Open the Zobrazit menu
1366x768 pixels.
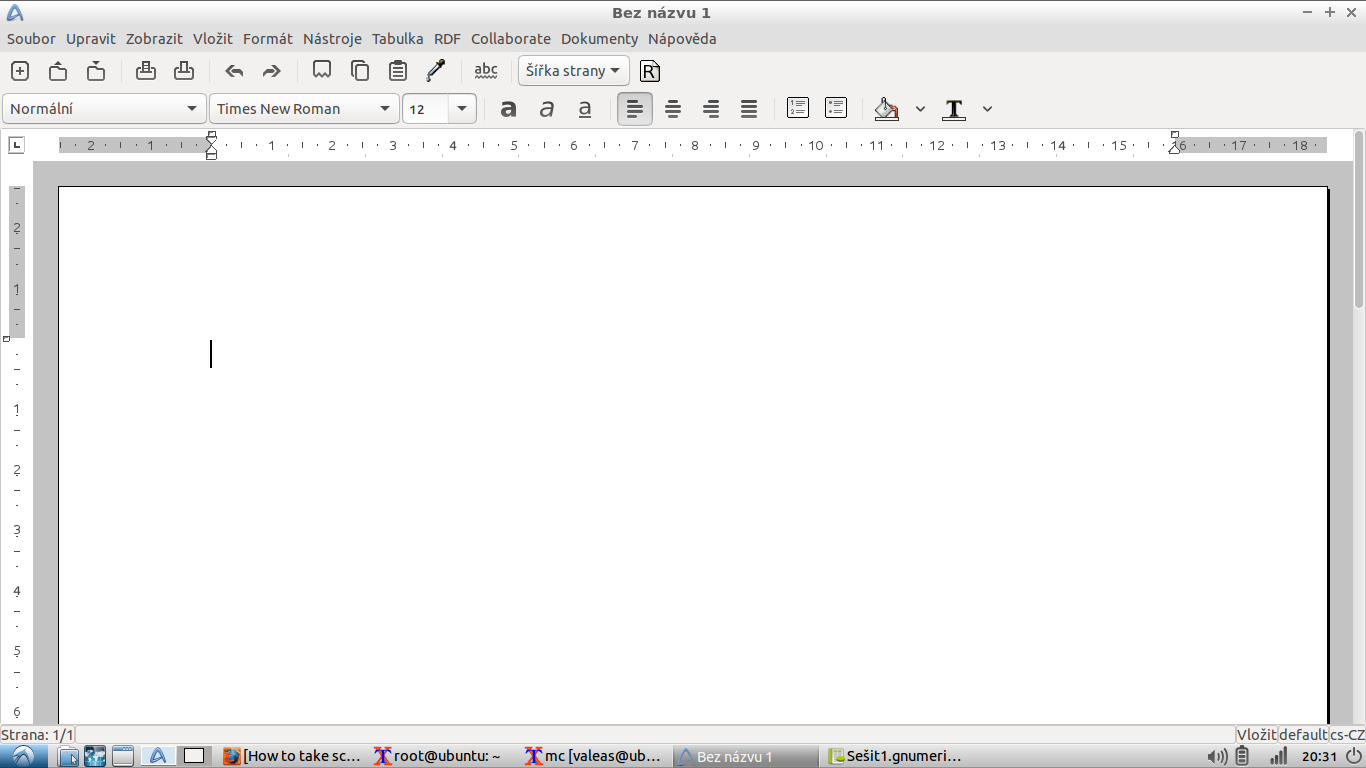(x=154, y=39)
